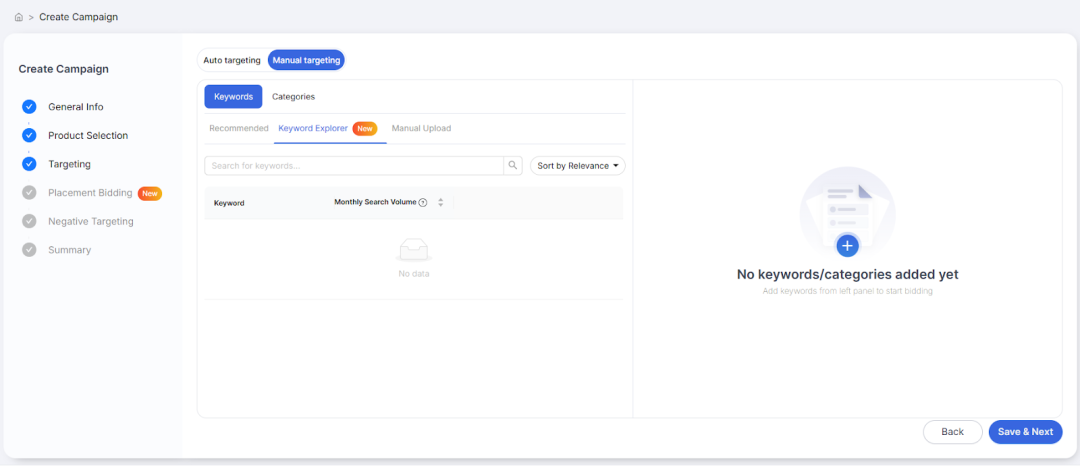Switch to the Categories tab
Image resolution: width=1080 pixels, height=466 pixels.
point(293,97)
